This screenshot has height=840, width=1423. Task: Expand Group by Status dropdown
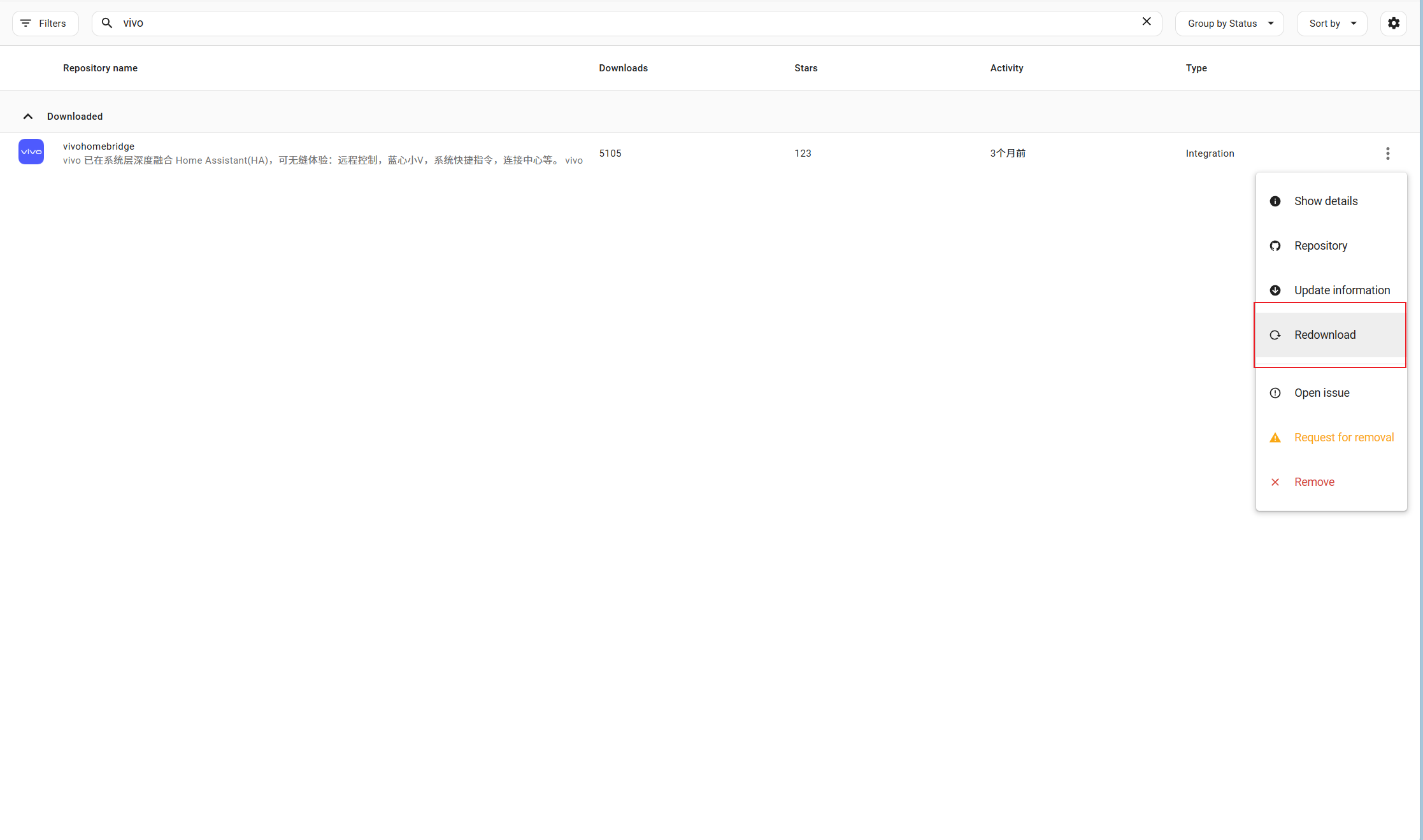pos(1229,24)
